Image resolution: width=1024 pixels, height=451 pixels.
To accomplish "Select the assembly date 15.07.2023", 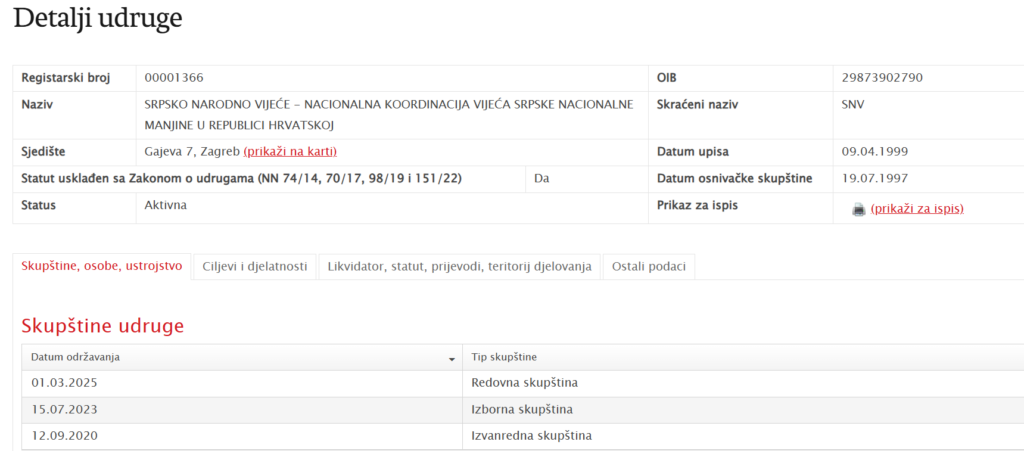I will click(64, 409).
